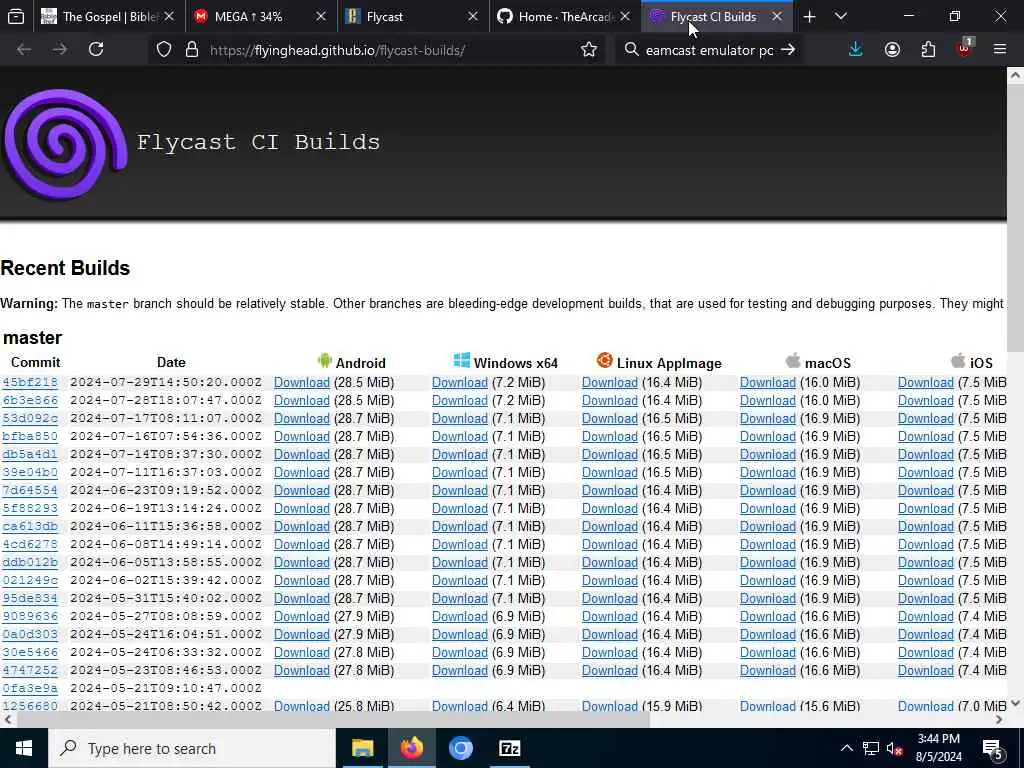This screenshot has height=768, width=1024.
Task: Download Android build for commit 45bf218
Action: click(302, 382)
